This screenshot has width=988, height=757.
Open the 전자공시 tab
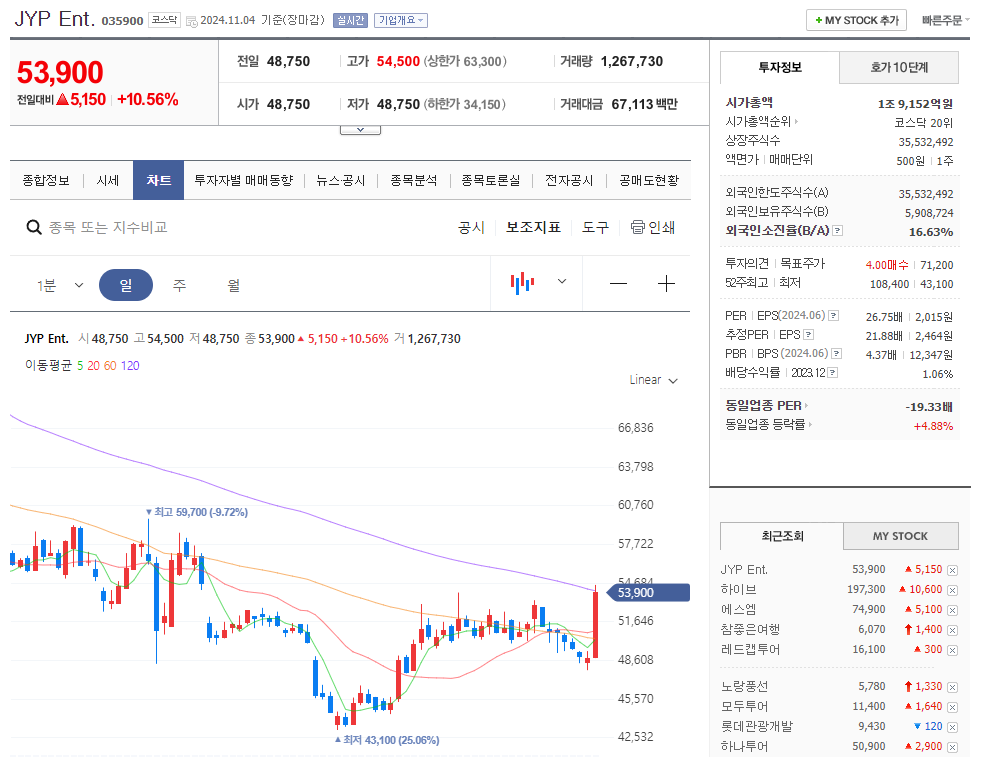pyautogui.click(x=570, y=181)
